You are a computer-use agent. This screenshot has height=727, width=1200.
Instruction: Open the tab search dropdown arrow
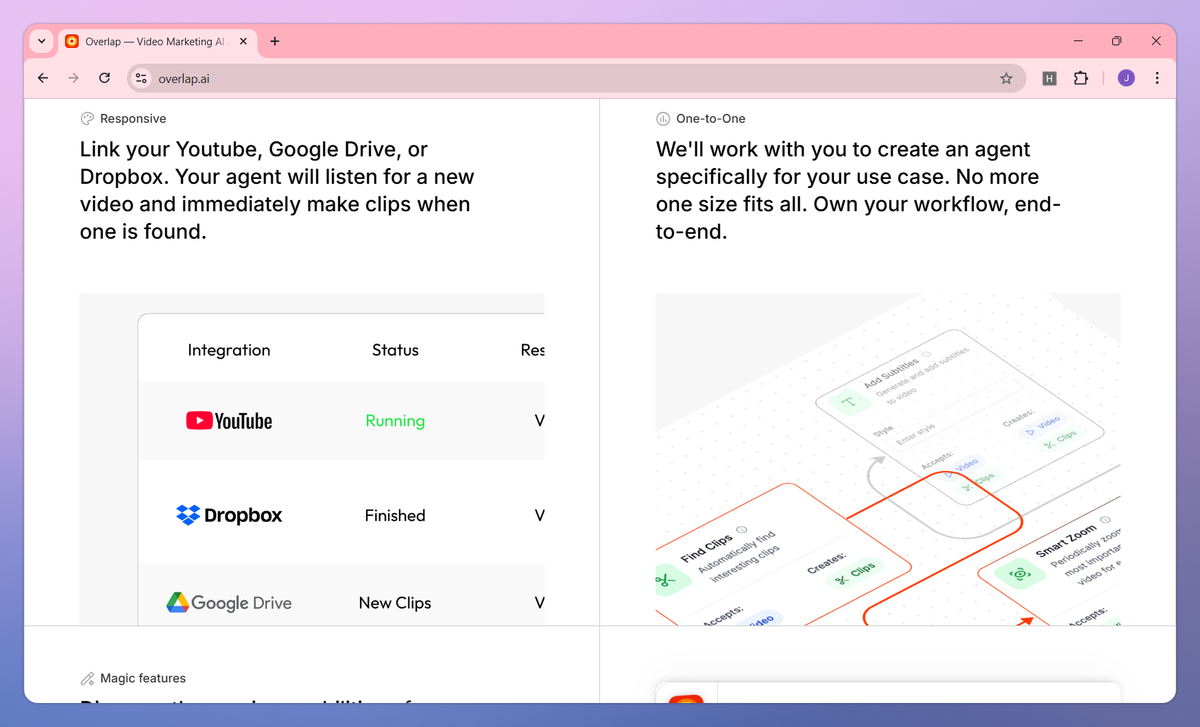[x=41, y=41]
